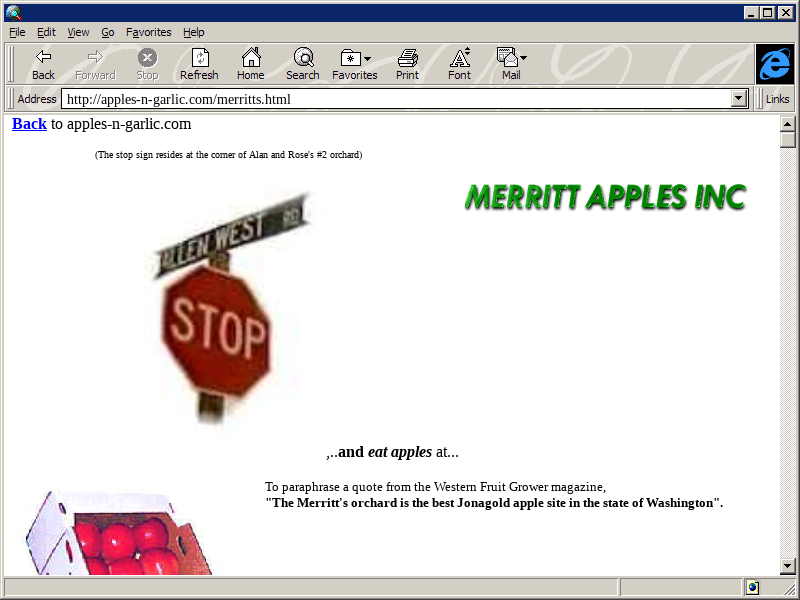
Task: Open the View menu
Action: [78, 32]
